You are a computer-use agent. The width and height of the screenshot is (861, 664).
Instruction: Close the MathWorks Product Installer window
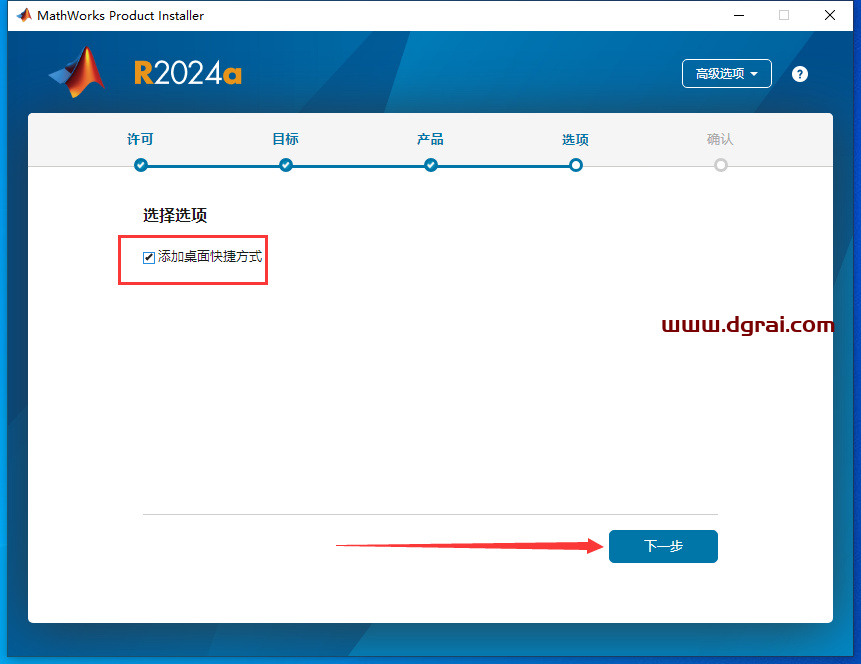830,15
